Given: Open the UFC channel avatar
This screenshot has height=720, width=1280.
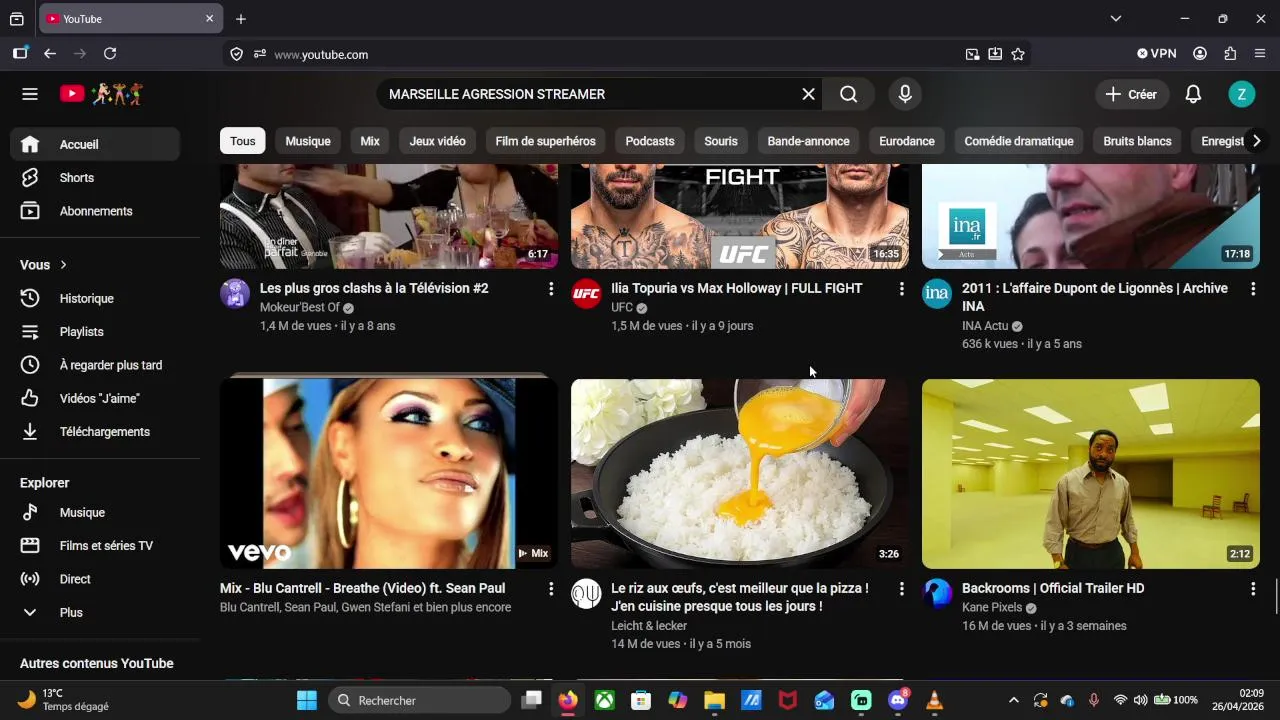Looking at the screenshot, I should (586, 294).
